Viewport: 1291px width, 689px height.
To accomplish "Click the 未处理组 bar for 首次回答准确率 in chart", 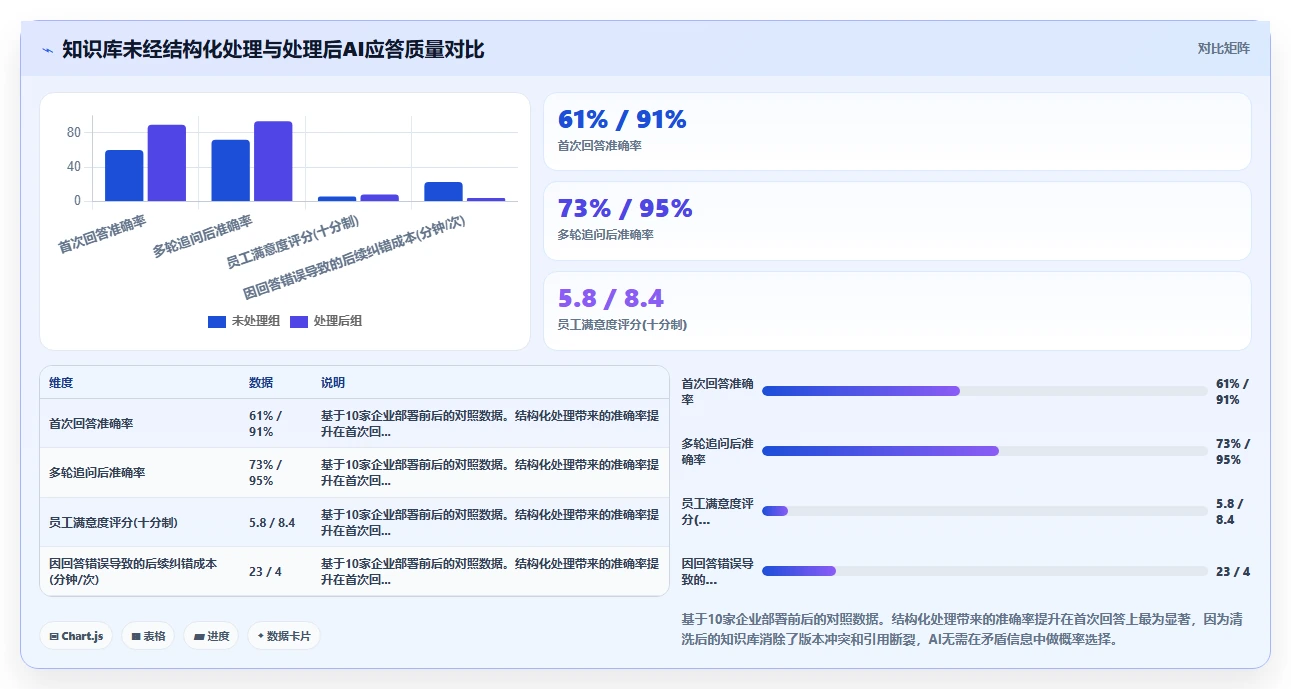I will pos(124,176).
